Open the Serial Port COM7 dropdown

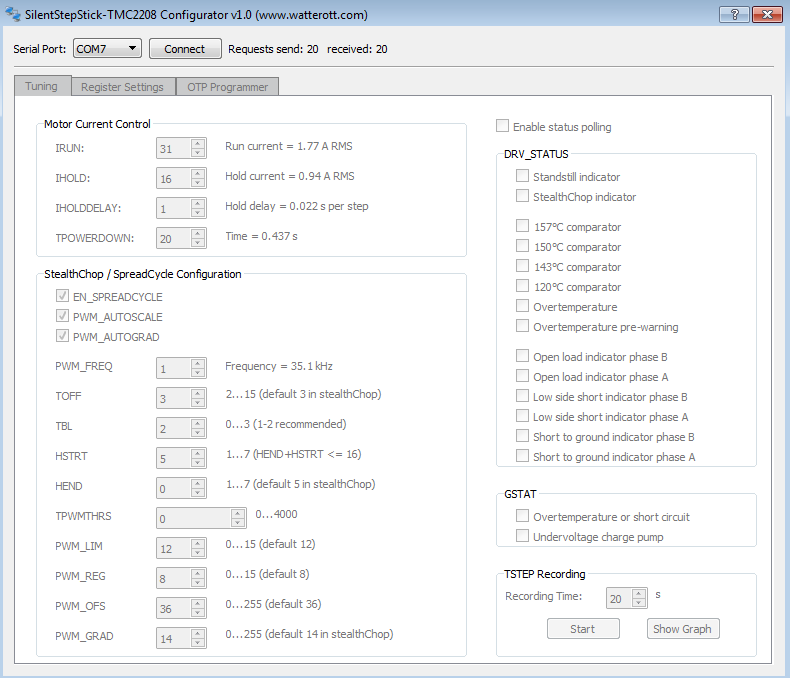107,49
